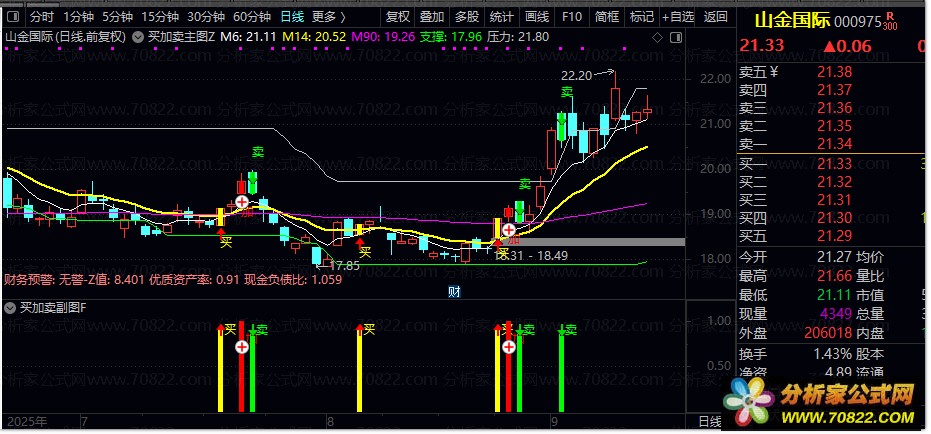
Task: Select the 买一 price 21.33
Action: coord(834,164)
